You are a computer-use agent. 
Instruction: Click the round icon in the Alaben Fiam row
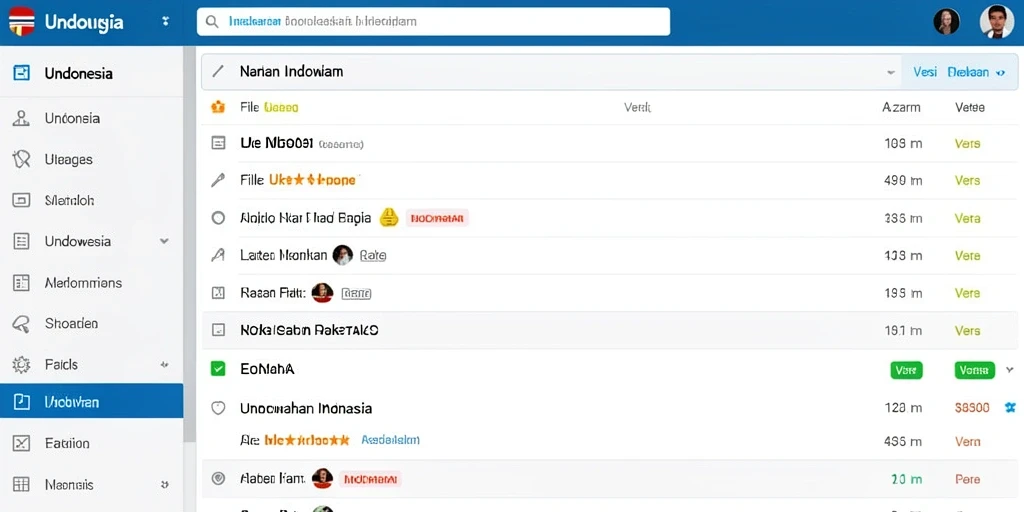tap(218, 479)
